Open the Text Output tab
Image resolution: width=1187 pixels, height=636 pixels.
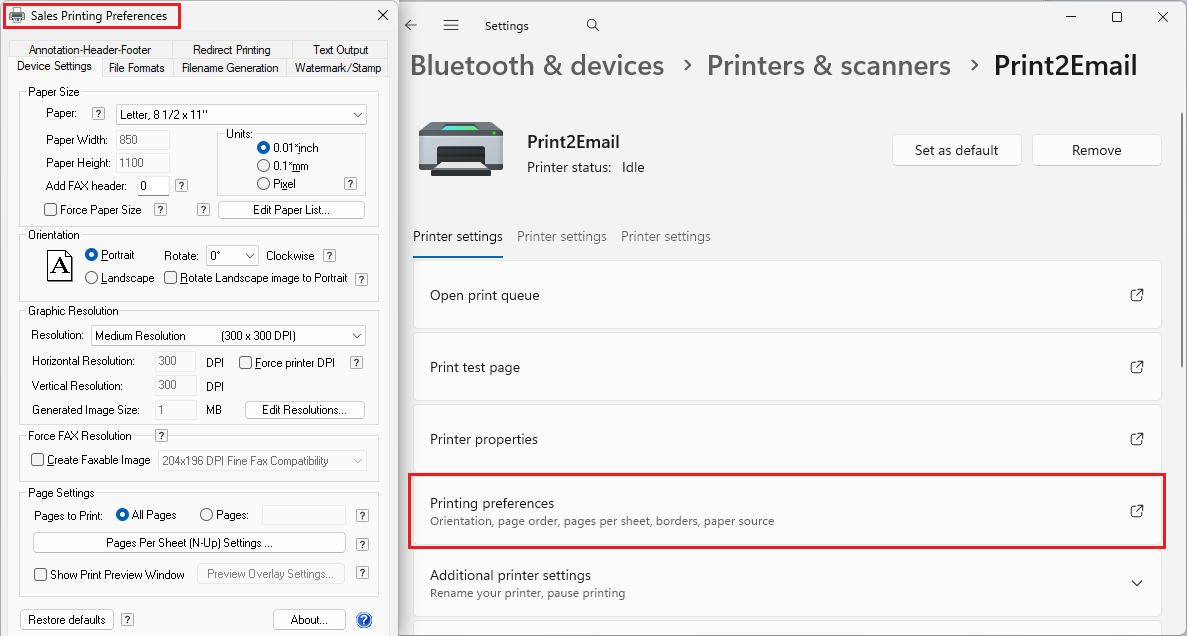pyautogui.click(x=340, y=50)
